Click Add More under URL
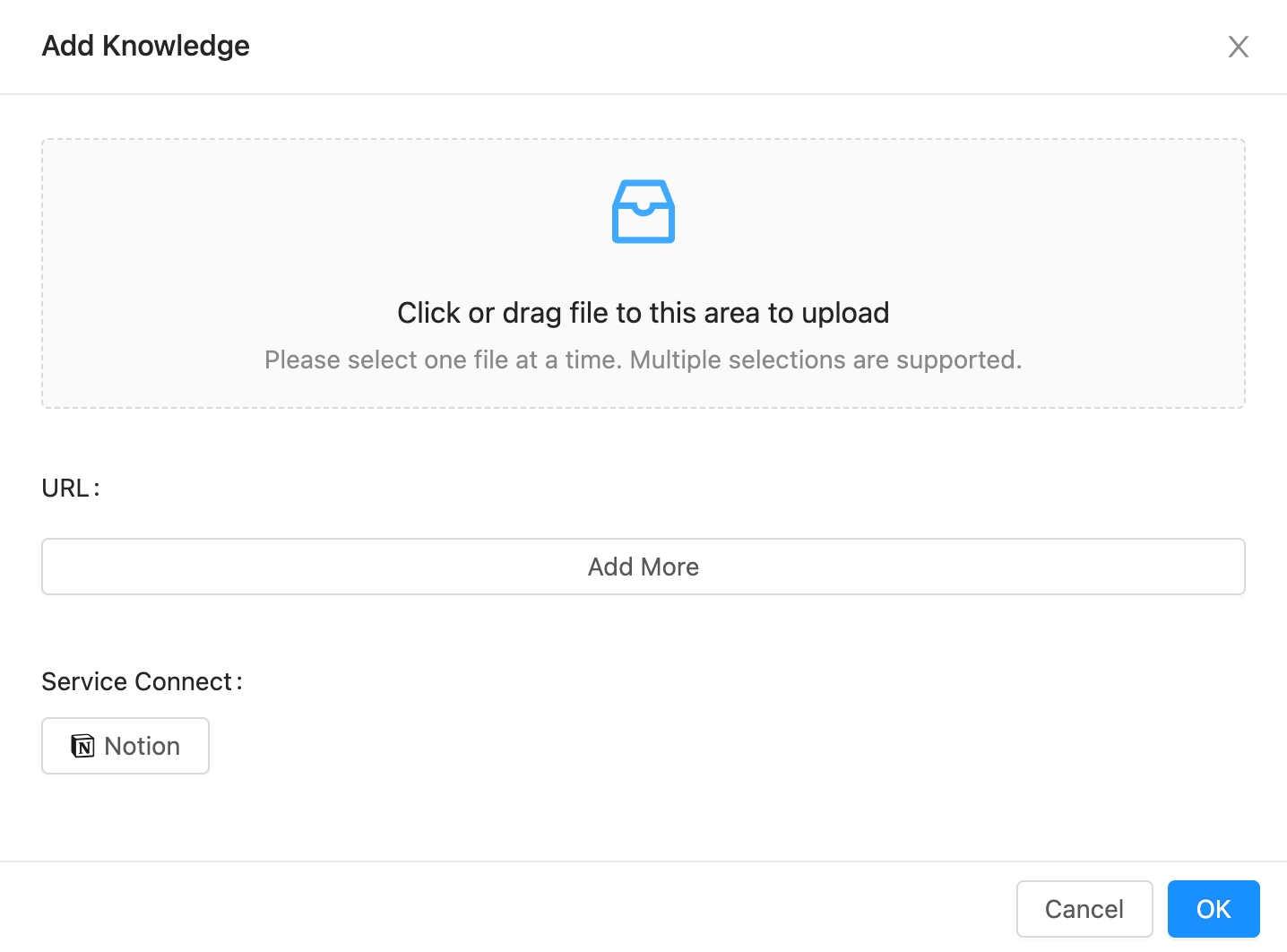 643,567
